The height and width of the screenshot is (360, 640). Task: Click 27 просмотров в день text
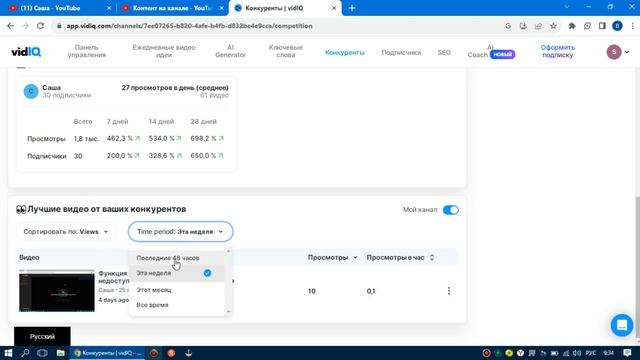point(175,88)
